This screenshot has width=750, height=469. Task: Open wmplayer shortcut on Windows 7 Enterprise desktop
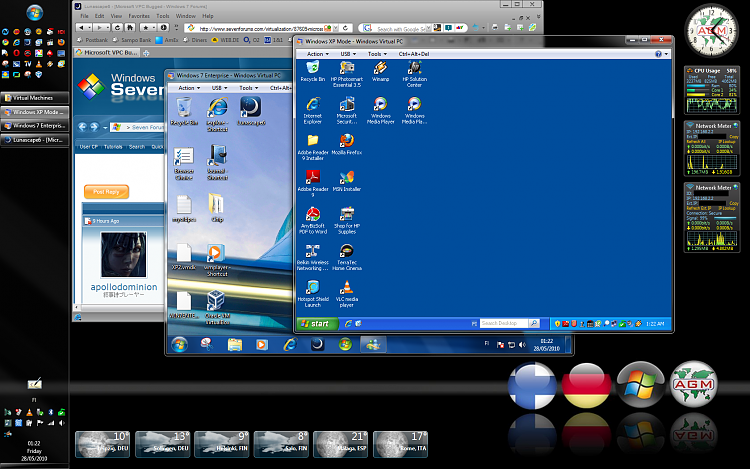(x=217, y=261)
